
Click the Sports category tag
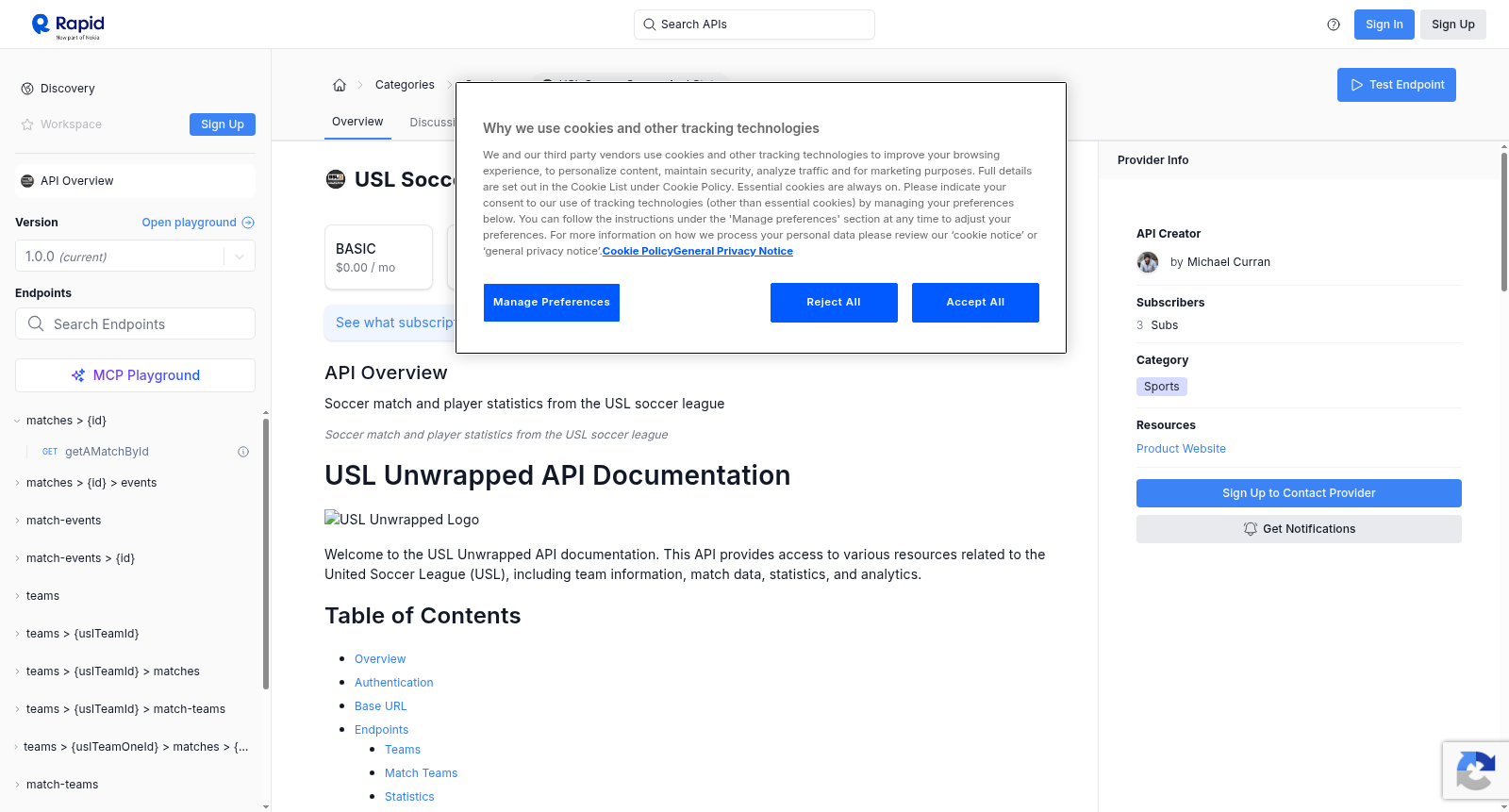click(x=1162, y=387)
